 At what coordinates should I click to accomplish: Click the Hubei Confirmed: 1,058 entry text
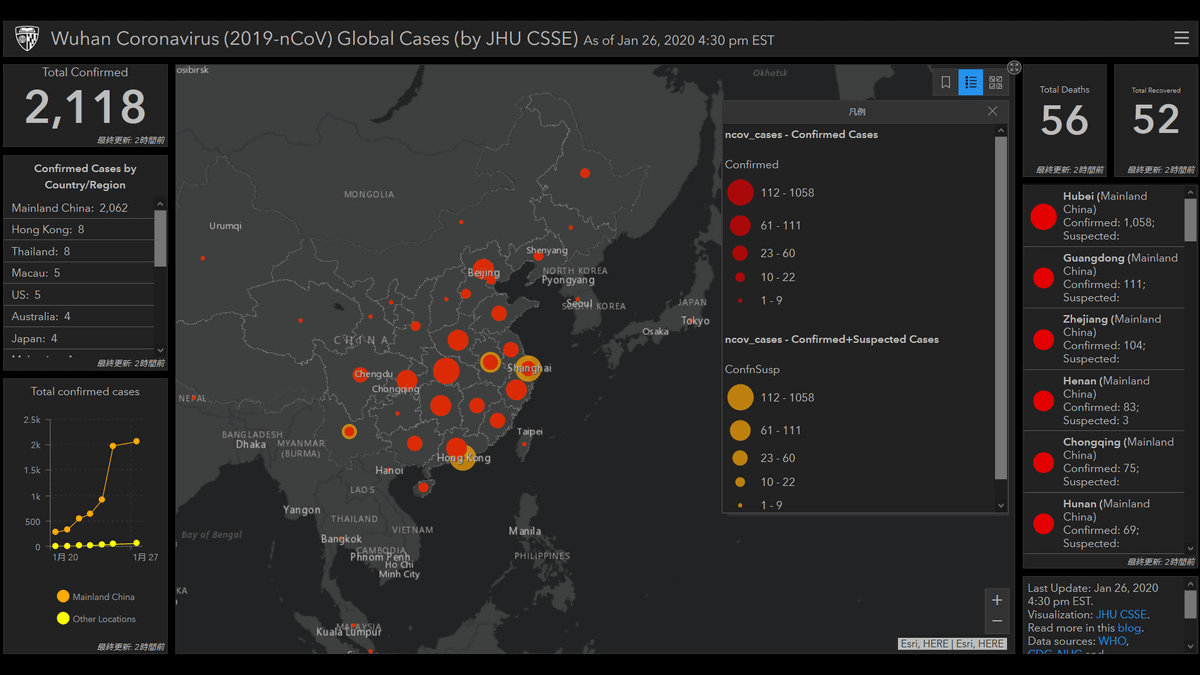[1108, 223]
